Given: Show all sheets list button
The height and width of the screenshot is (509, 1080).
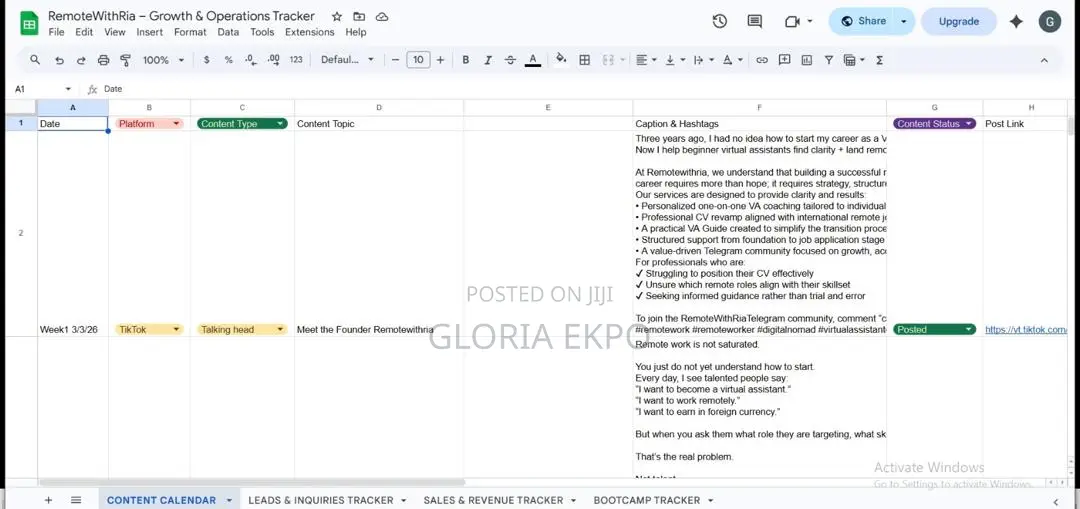Looking at the screenshot, I should [76, 500].
